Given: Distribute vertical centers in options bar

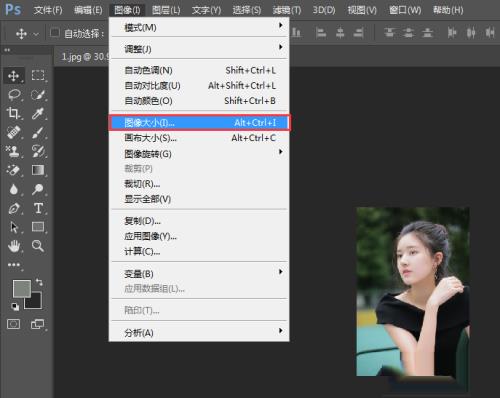Looking at the screenshot, I should (408, 33).
